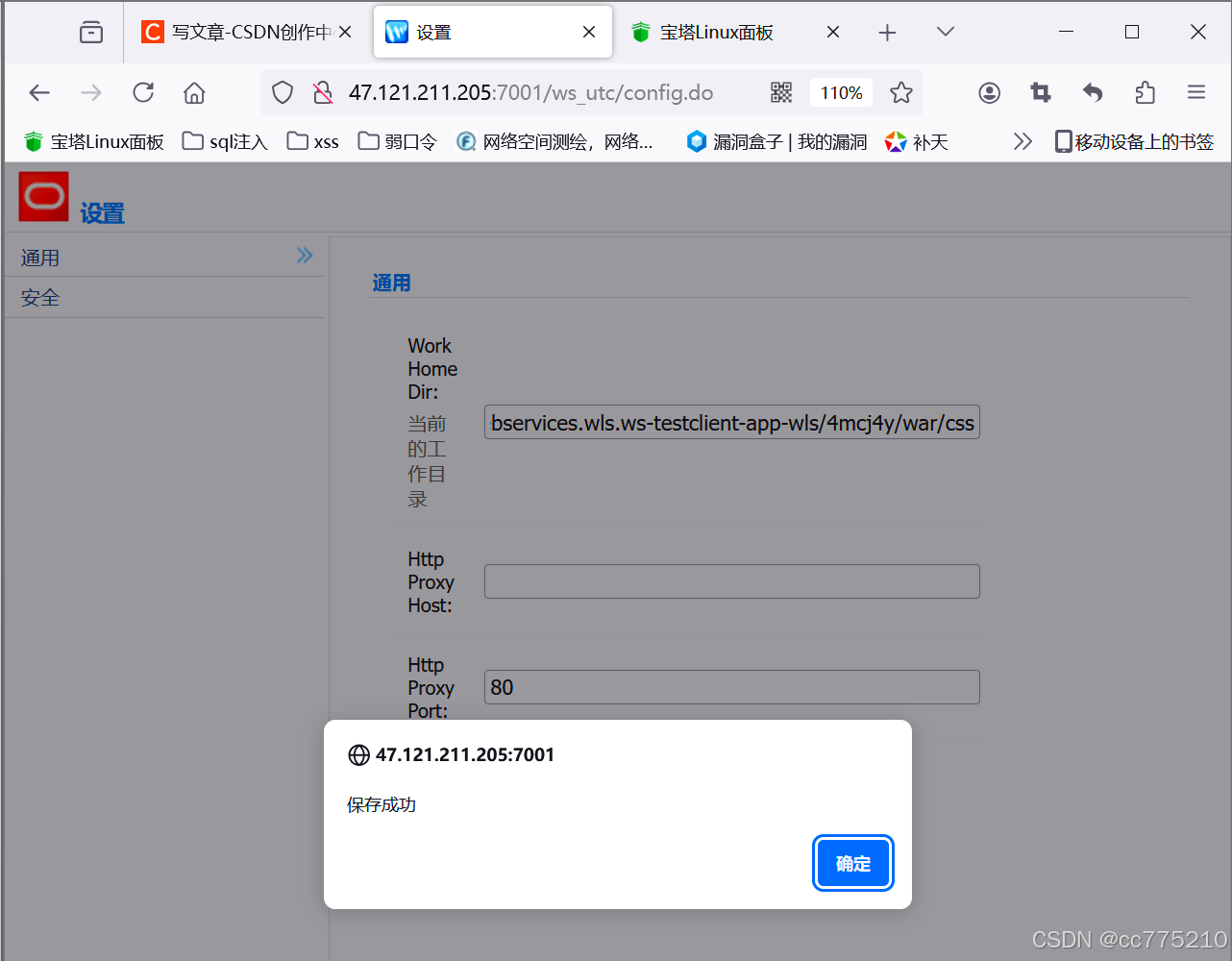Open the xss bookmark folder

(313, 142)
